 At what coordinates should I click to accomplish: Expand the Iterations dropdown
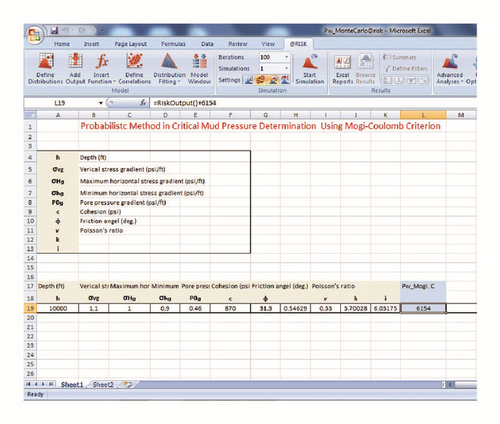coord(286,57)
